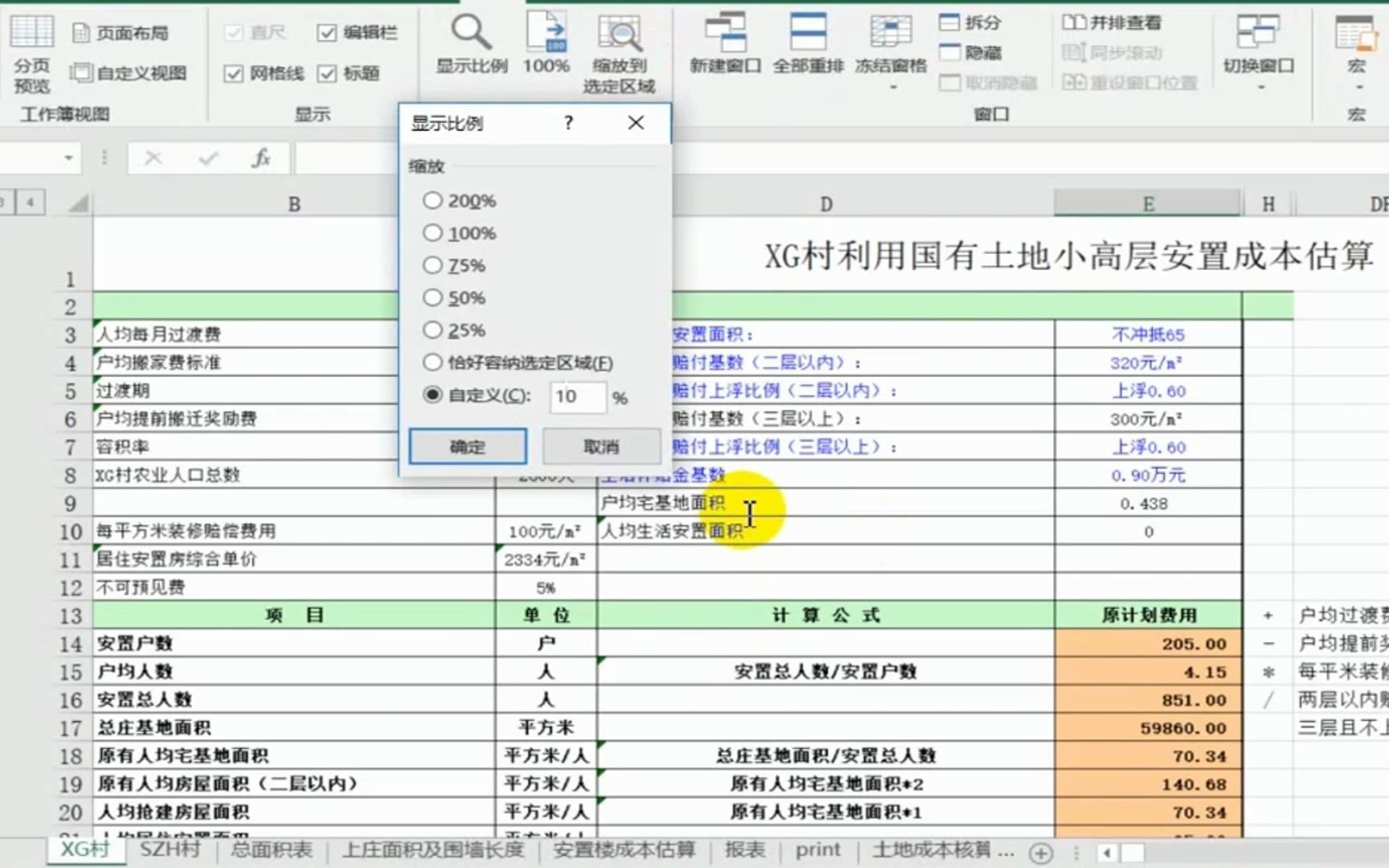The image size is (1389, 868).
Task: Switch to the SZH村 sheet tab
Action: click(170, 850)
